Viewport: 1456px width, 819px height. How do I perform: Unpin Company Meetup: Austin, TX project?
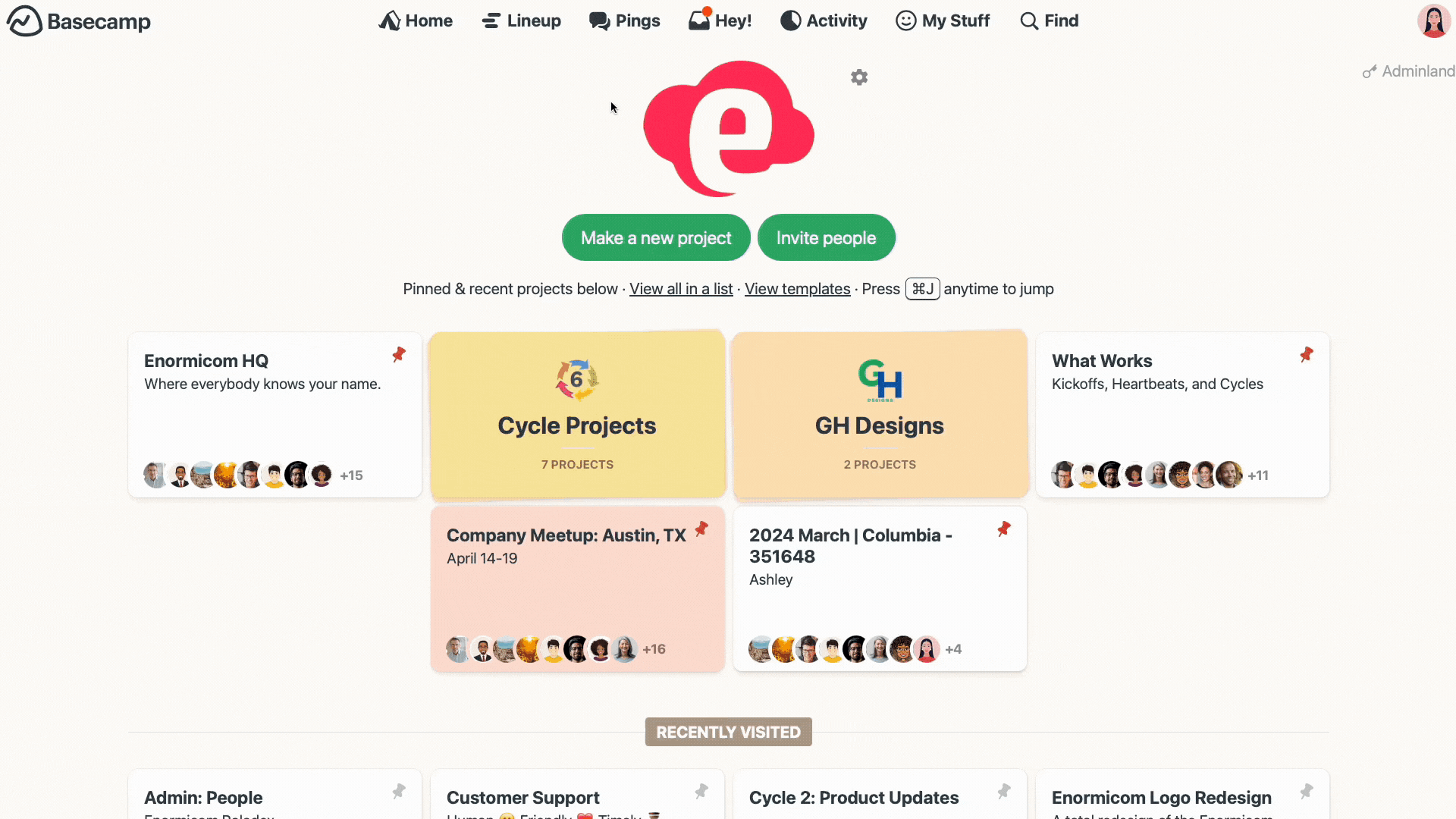(x=701, y=529)
